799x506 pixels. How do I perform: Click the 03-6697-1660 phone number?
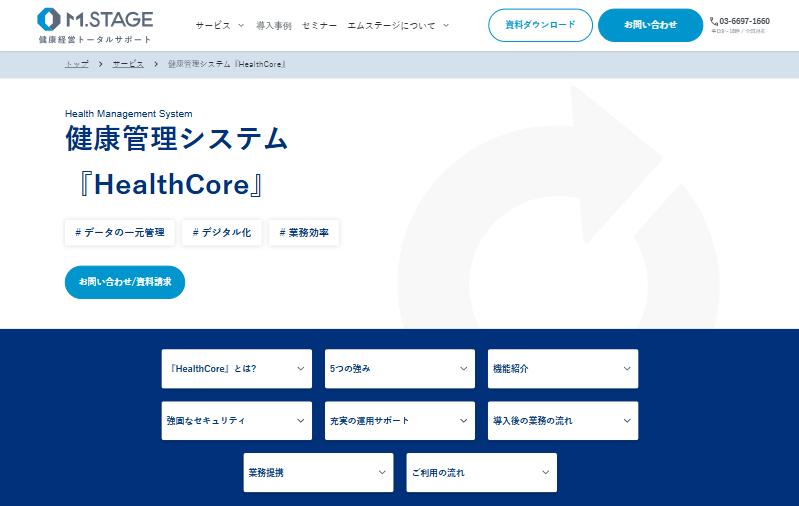point(744,21)
